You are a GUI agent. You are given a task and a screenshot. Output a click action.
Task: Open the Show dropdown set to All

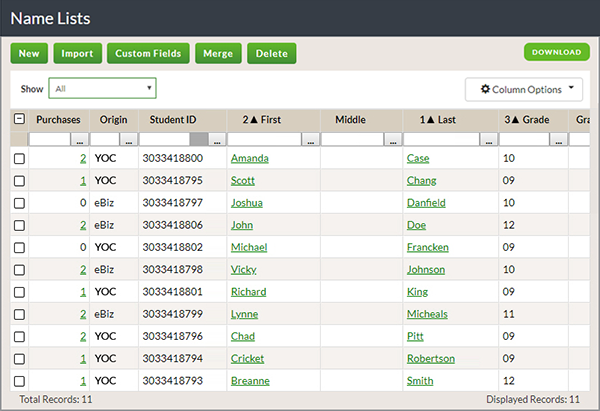(103, 89)
